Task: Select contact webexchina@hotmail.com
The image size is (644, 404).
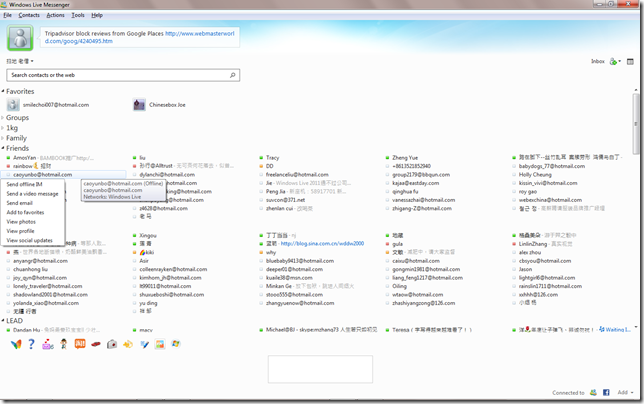Action: tap(550, 200)
